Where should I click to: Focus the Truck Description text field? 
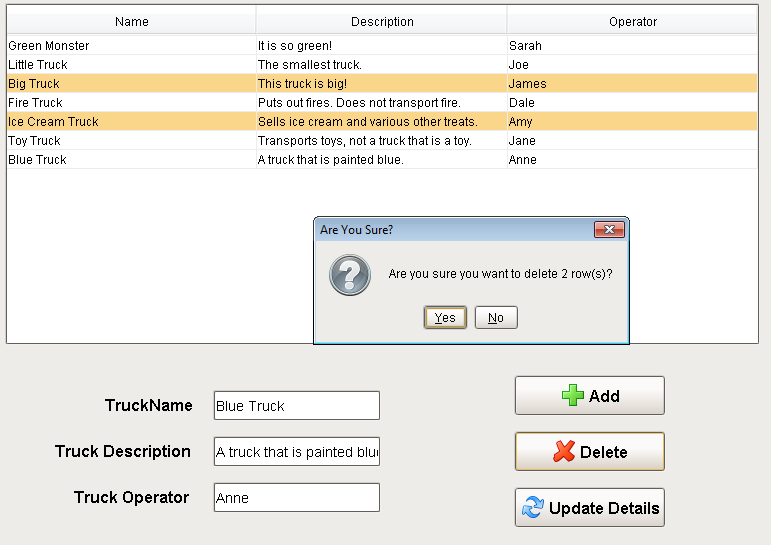pyautogui.click(x=297, y=451)
